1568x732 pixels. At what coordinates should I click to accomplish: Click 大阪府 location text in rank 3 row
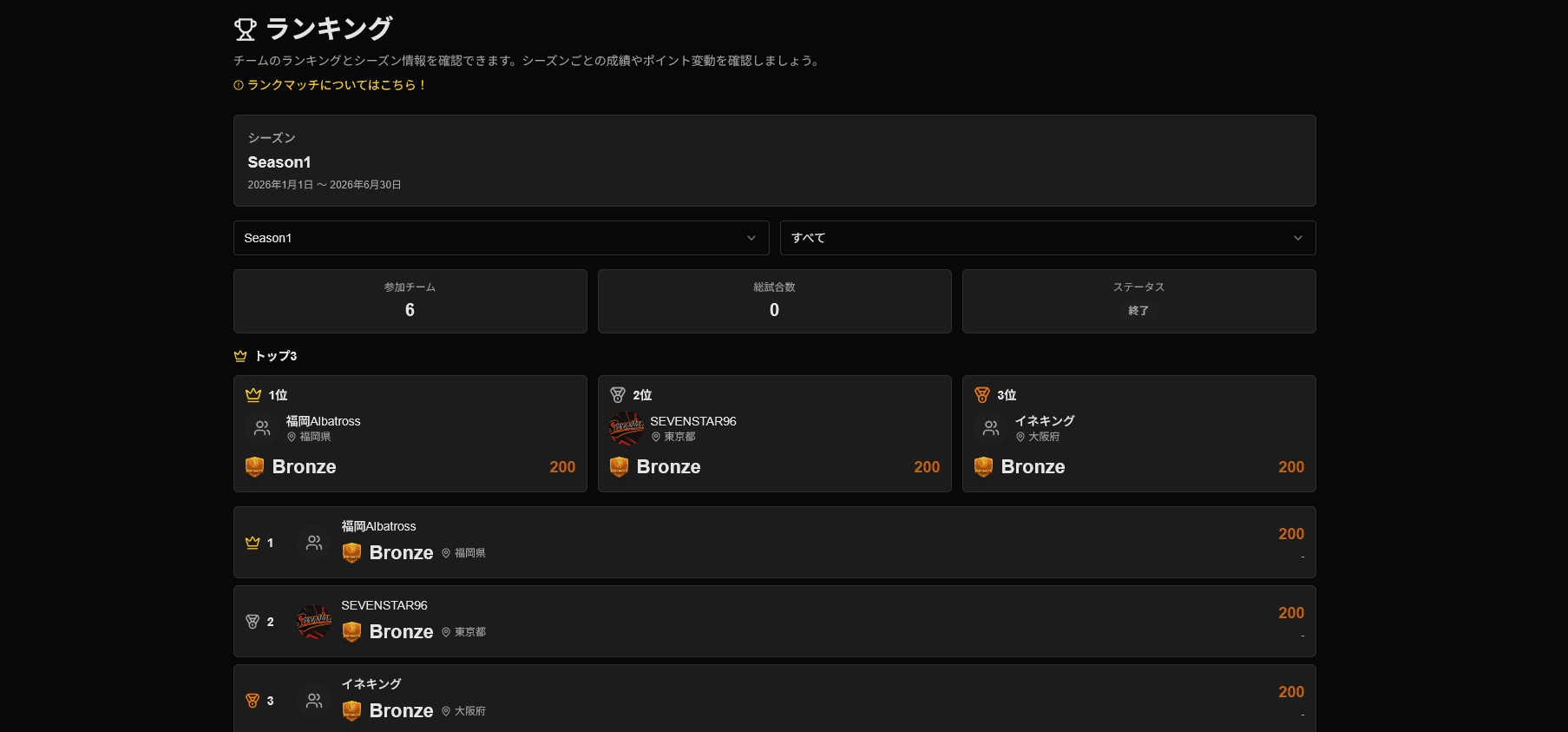(470, 711)
